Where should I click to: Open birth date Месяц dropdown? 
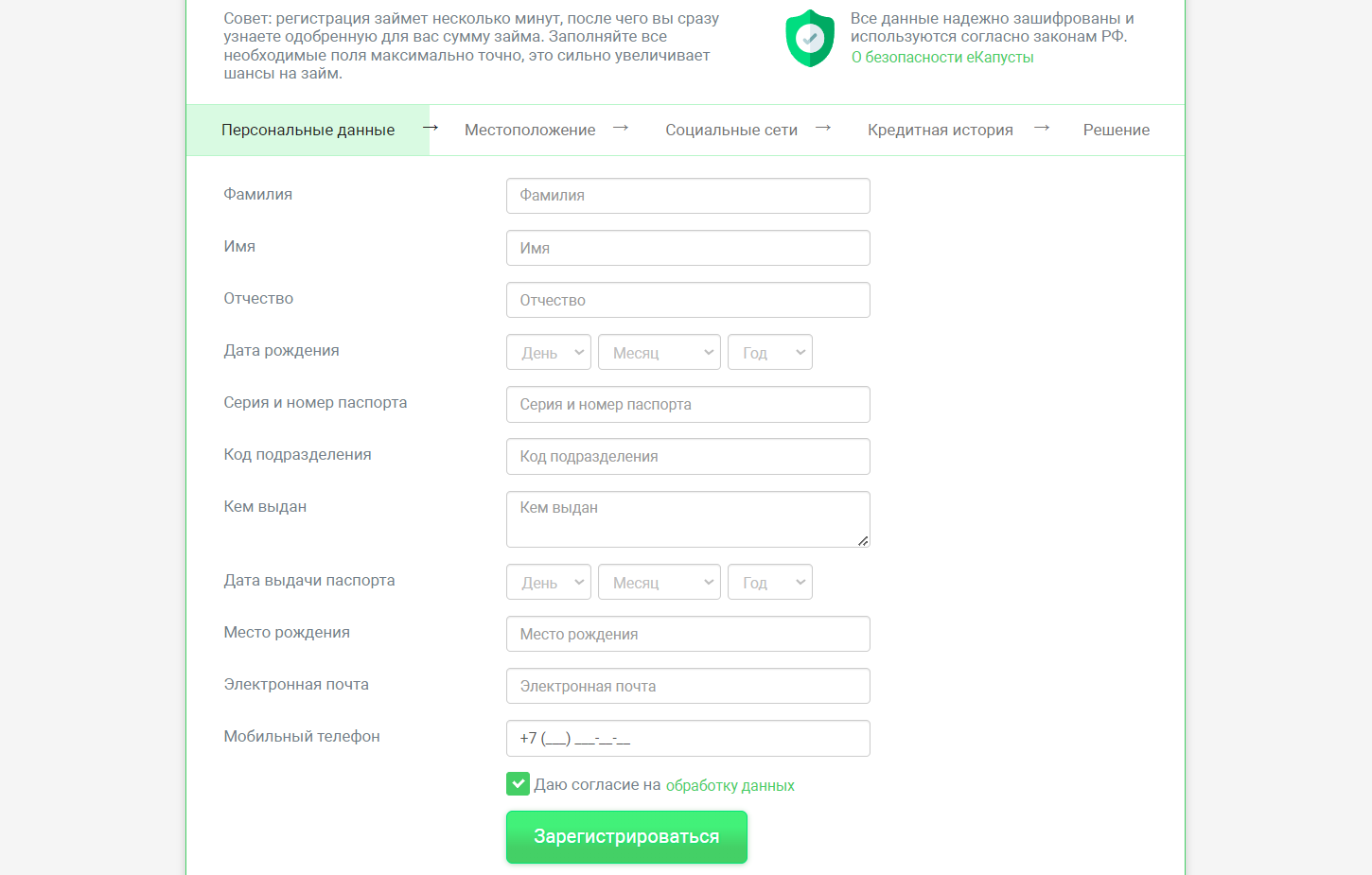(660, 352)
